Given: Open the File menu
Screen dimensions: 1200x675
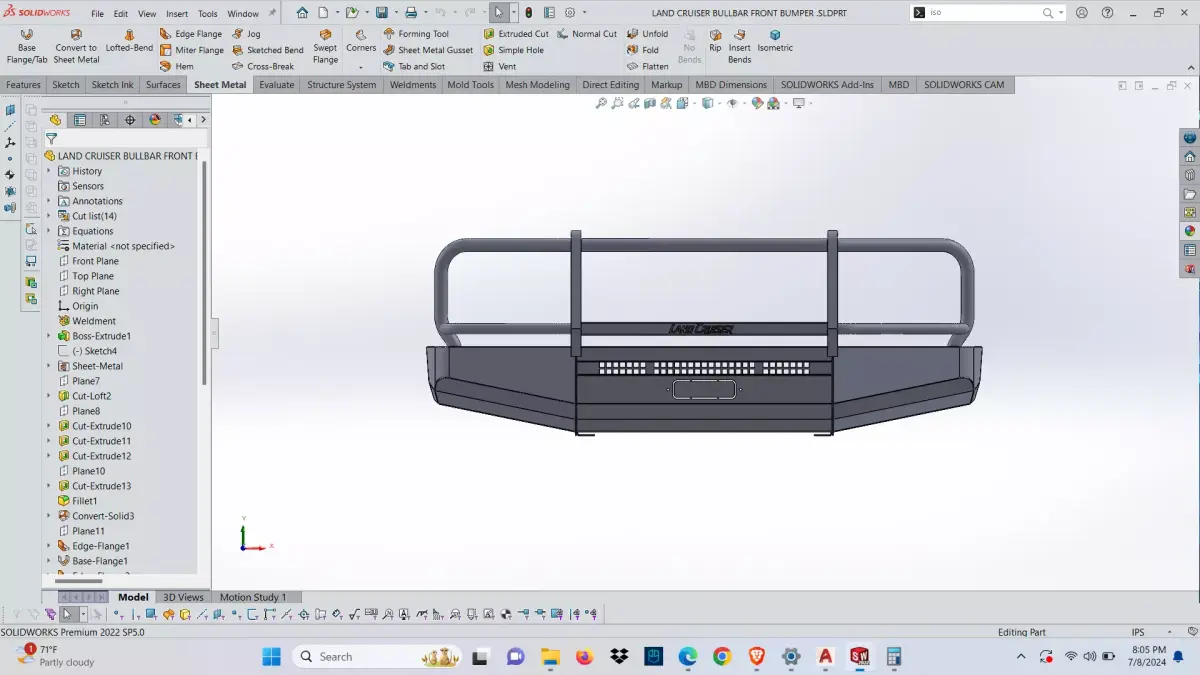Looking at the screenshot, I should 97,14.
